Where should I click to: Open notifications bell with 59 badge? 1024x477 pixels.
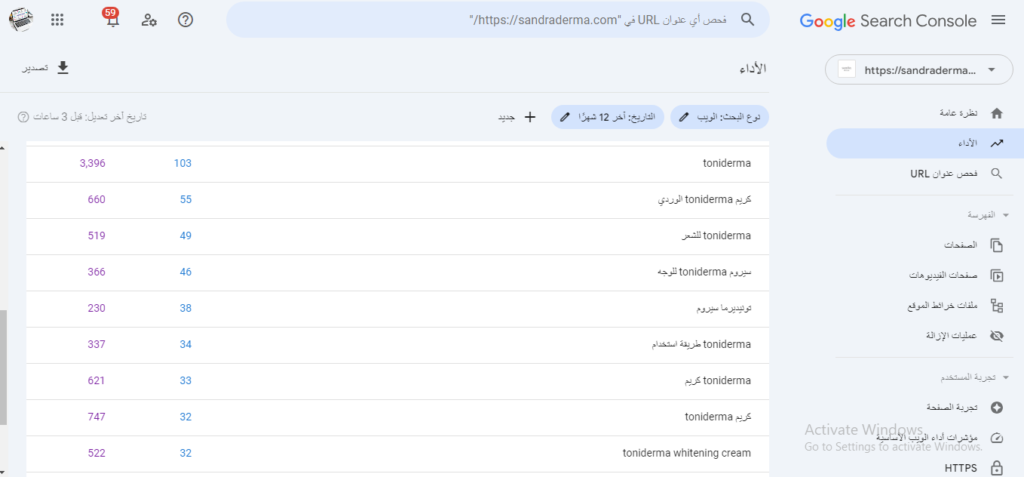(112, 18)
